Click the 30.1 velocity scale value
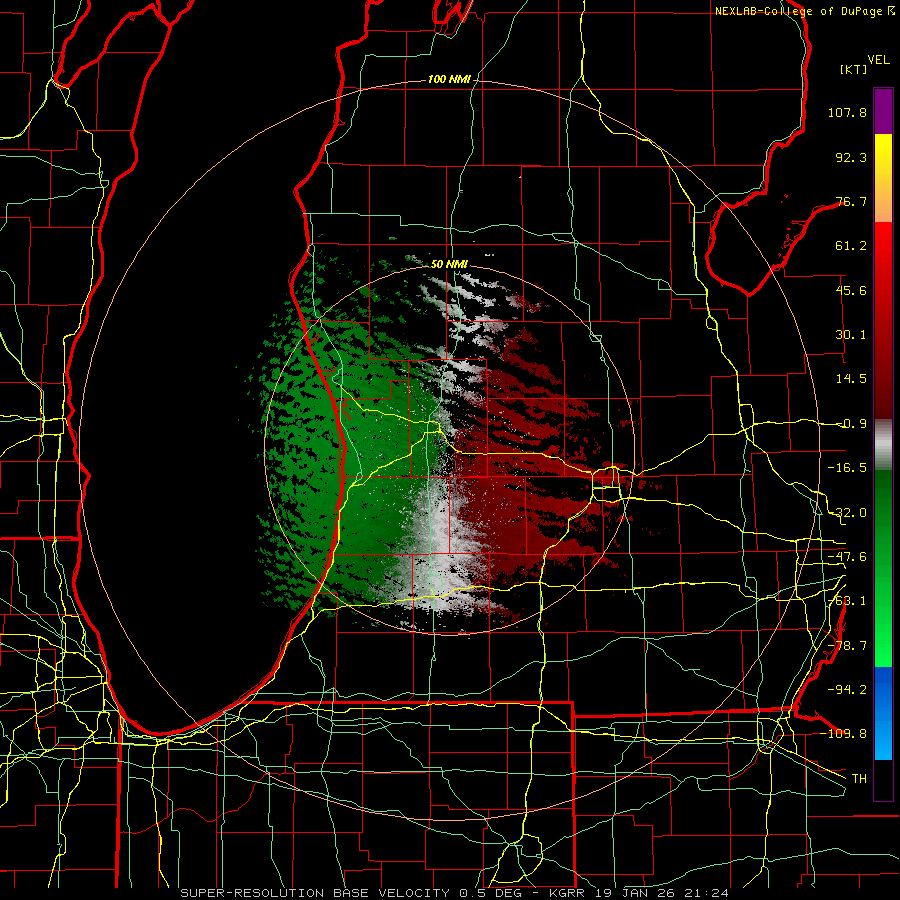900x900 pixels. 851,335
